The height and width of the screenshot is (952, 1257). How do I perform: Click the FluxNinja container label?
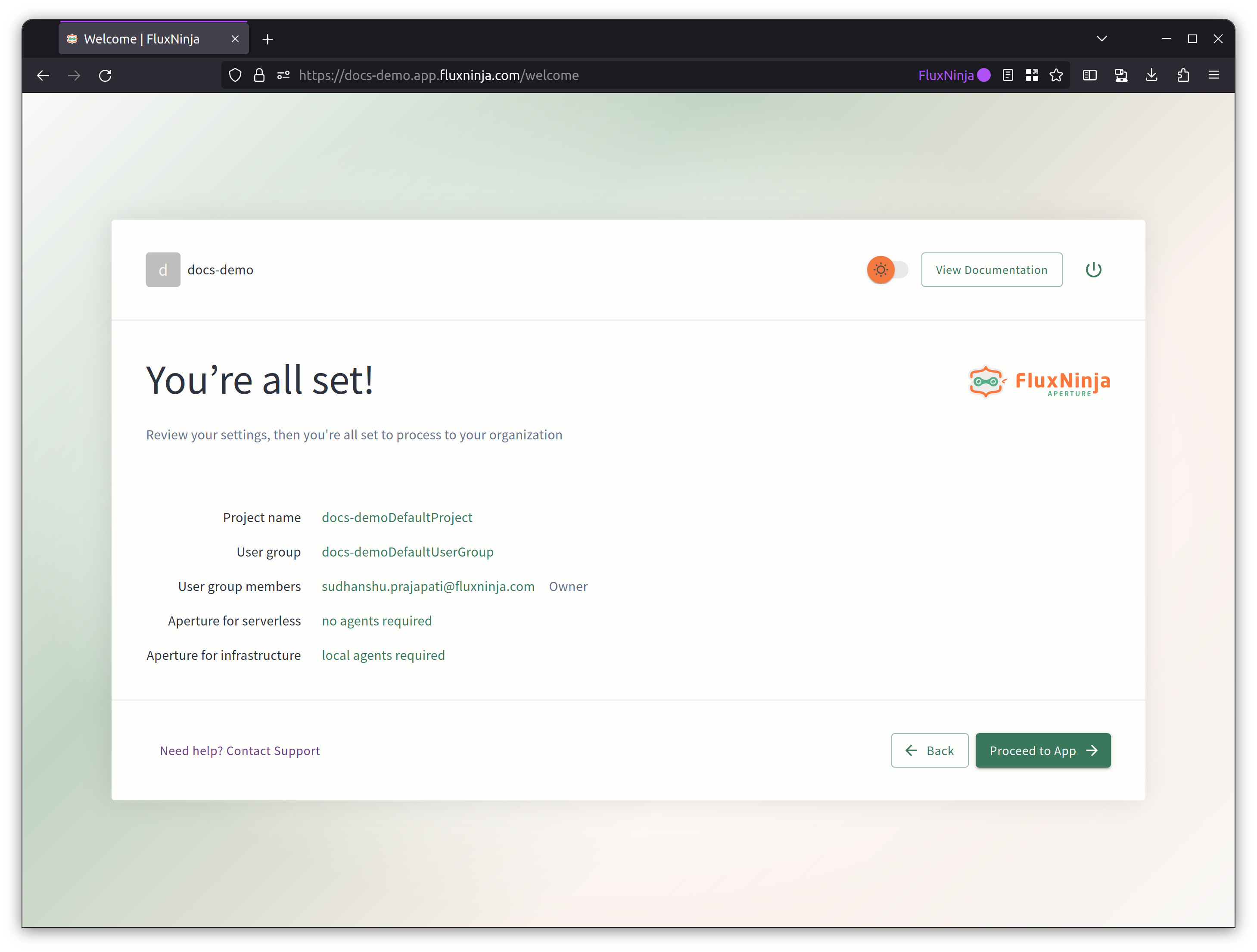pyautogui.click(x=954, y=75)
